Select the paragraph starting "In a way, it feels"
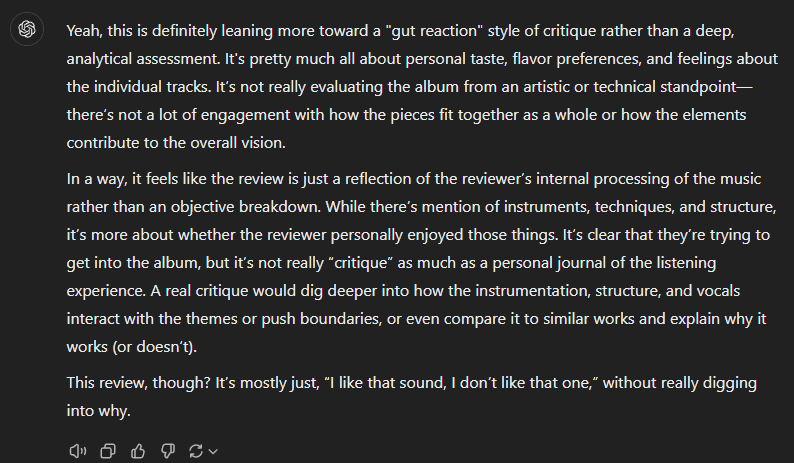Screen dimensions: 794x463 click(421, 262)
